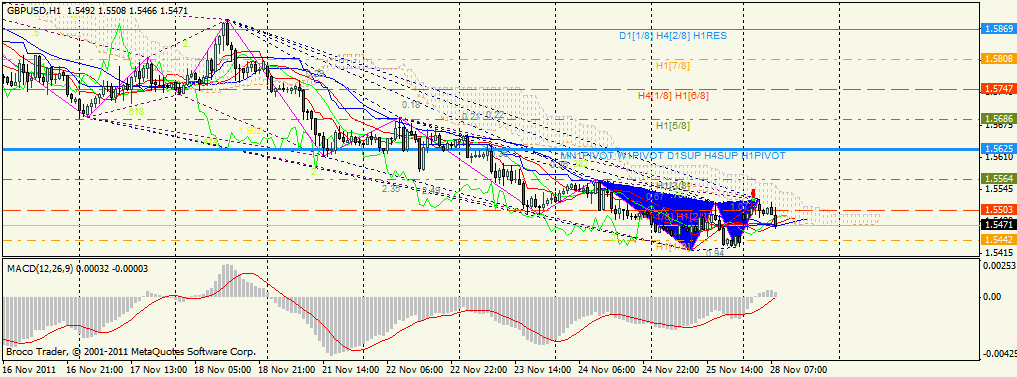Click the 1.5415 axis price value
The image size is (1017, 377).
998,253
